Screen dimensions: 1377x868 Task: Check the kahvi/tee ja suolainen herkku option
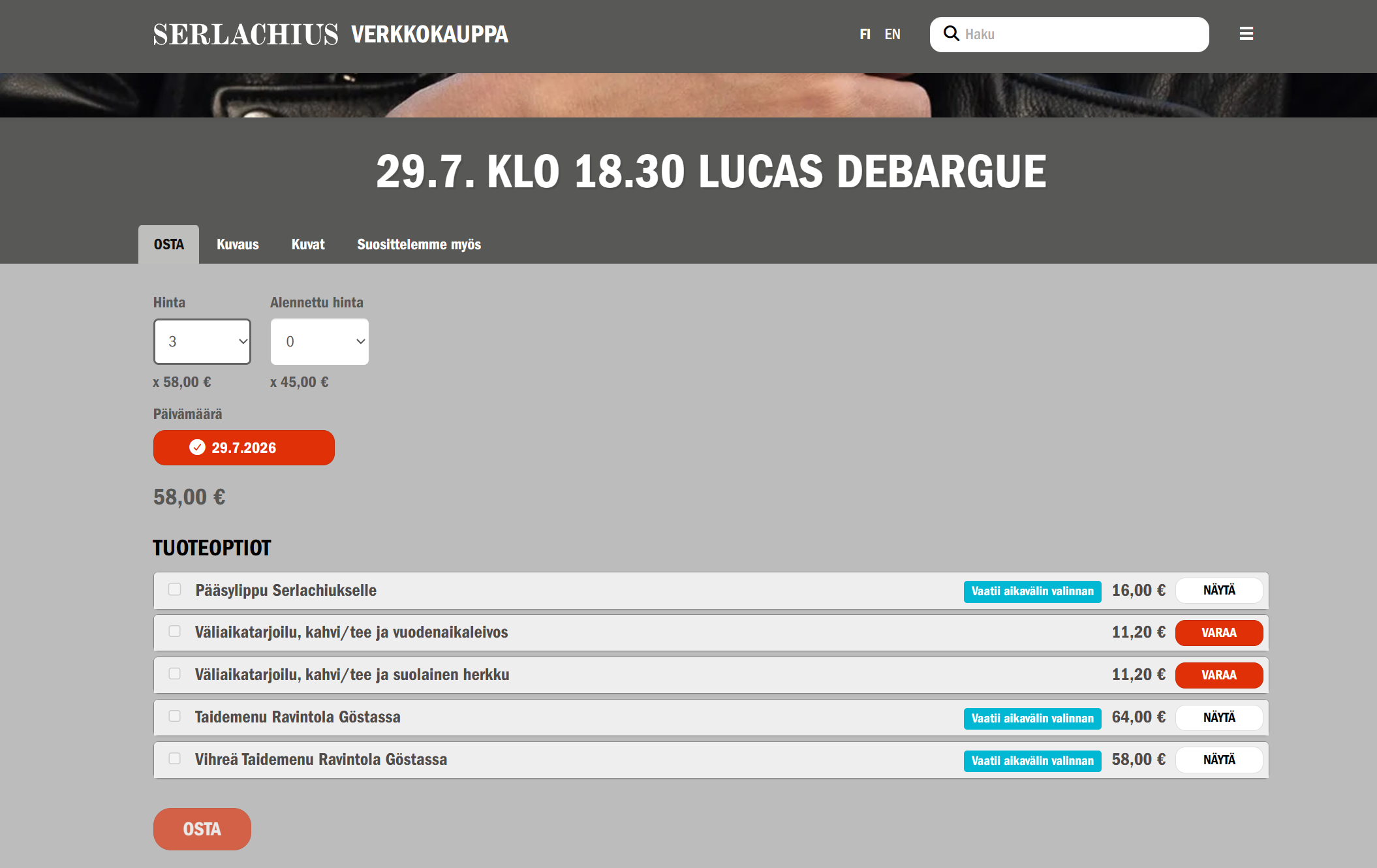pos(174,674)
